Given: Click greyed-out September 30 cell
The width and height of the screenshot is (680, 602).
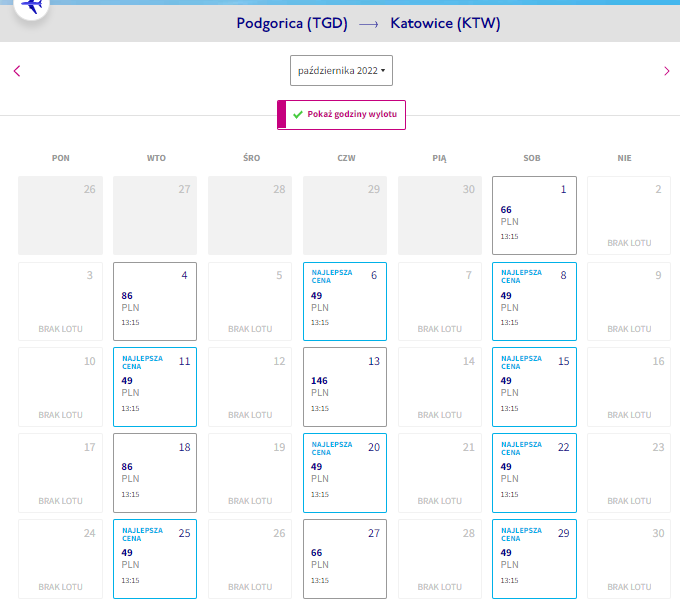Looking at the screenshot, I should coord(440,215).
